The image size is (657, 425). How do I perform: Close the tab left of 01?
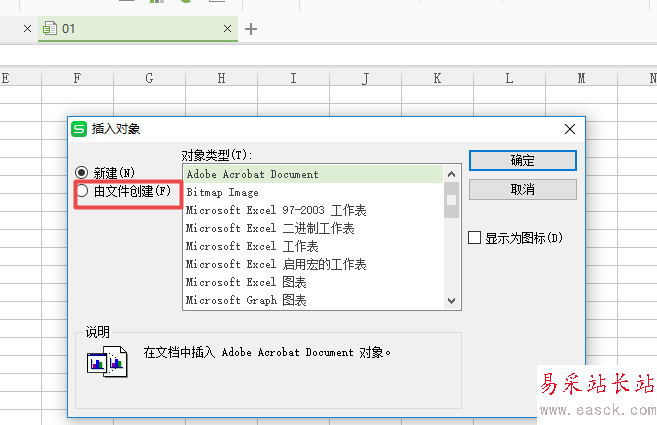point(27,29)
